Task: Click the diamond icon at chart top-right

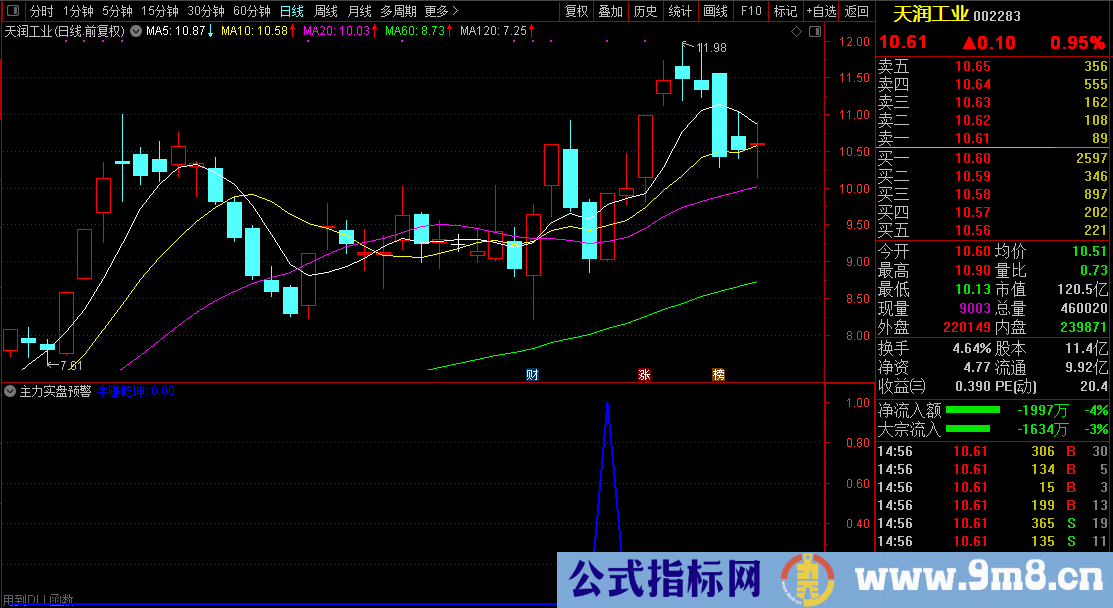Action: coord(796,32)
